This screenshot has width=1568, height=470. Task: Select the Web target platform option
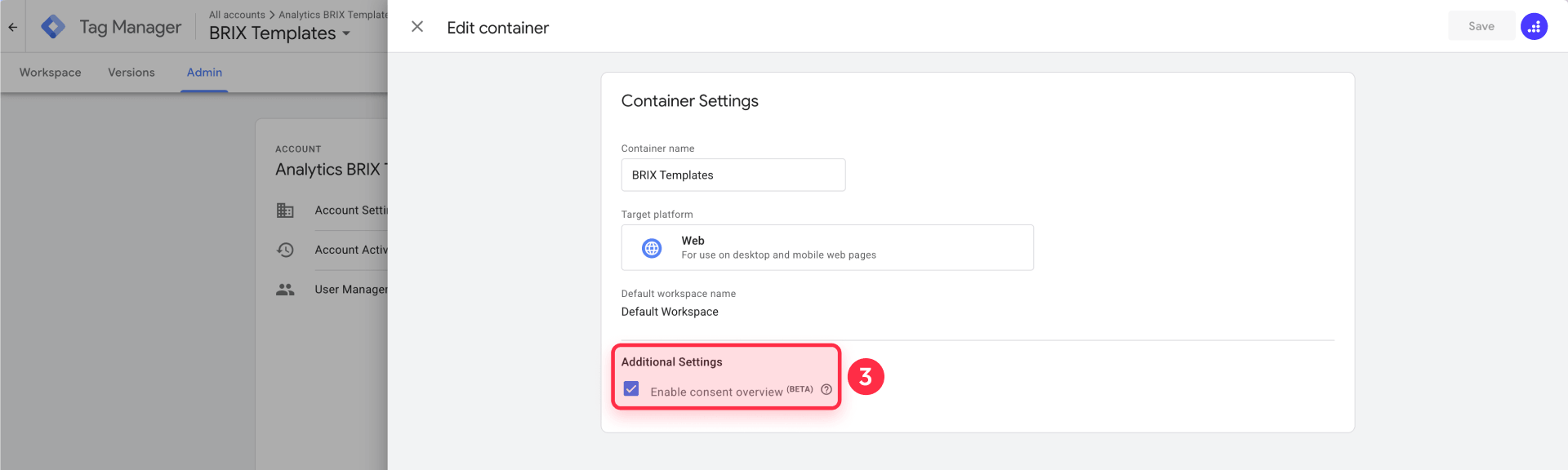[x=827, y=247]
